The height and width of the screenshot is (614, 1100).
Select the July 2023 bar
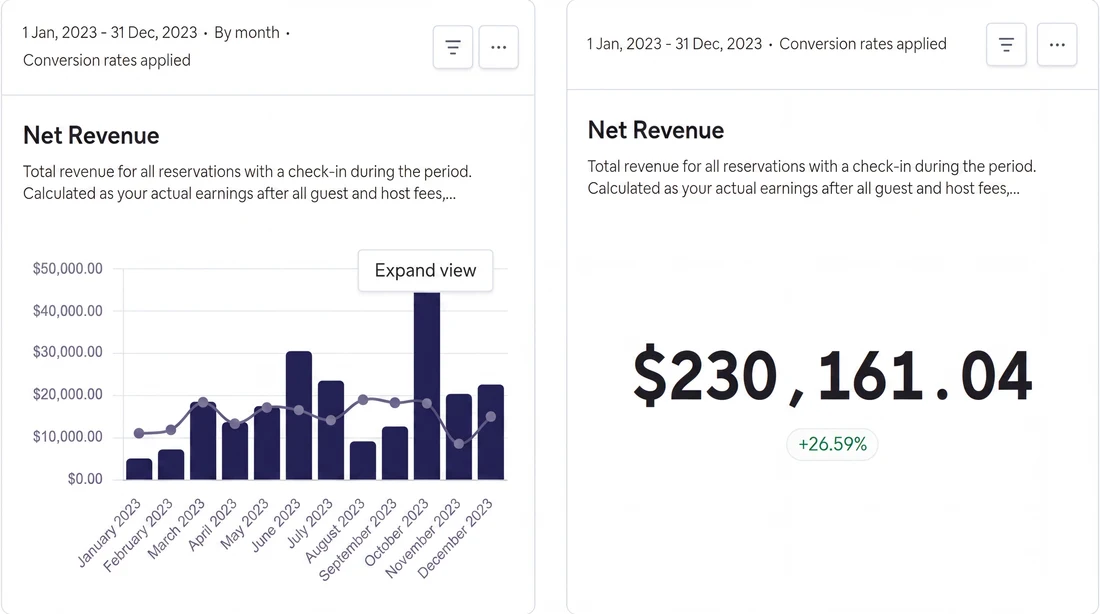tap(331, 430)
